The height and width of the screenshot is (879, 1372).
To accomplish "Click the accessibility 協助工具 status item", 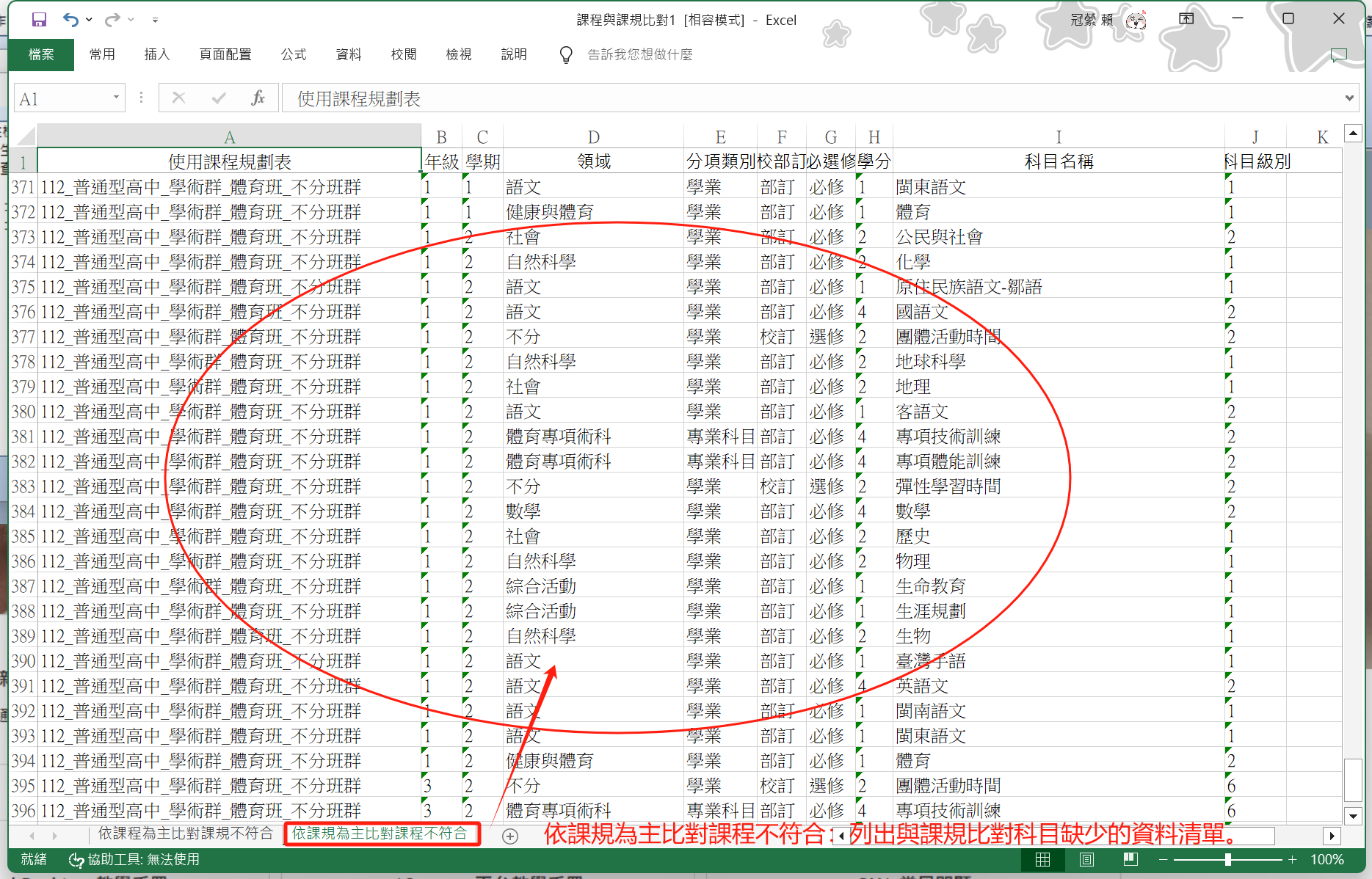I will [x=134, y=859].
